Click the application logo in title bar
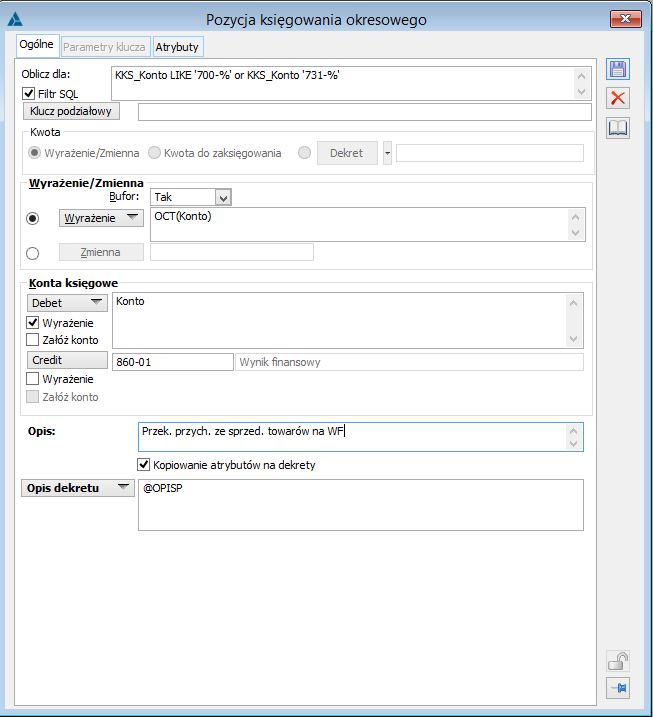 (15, 19)
